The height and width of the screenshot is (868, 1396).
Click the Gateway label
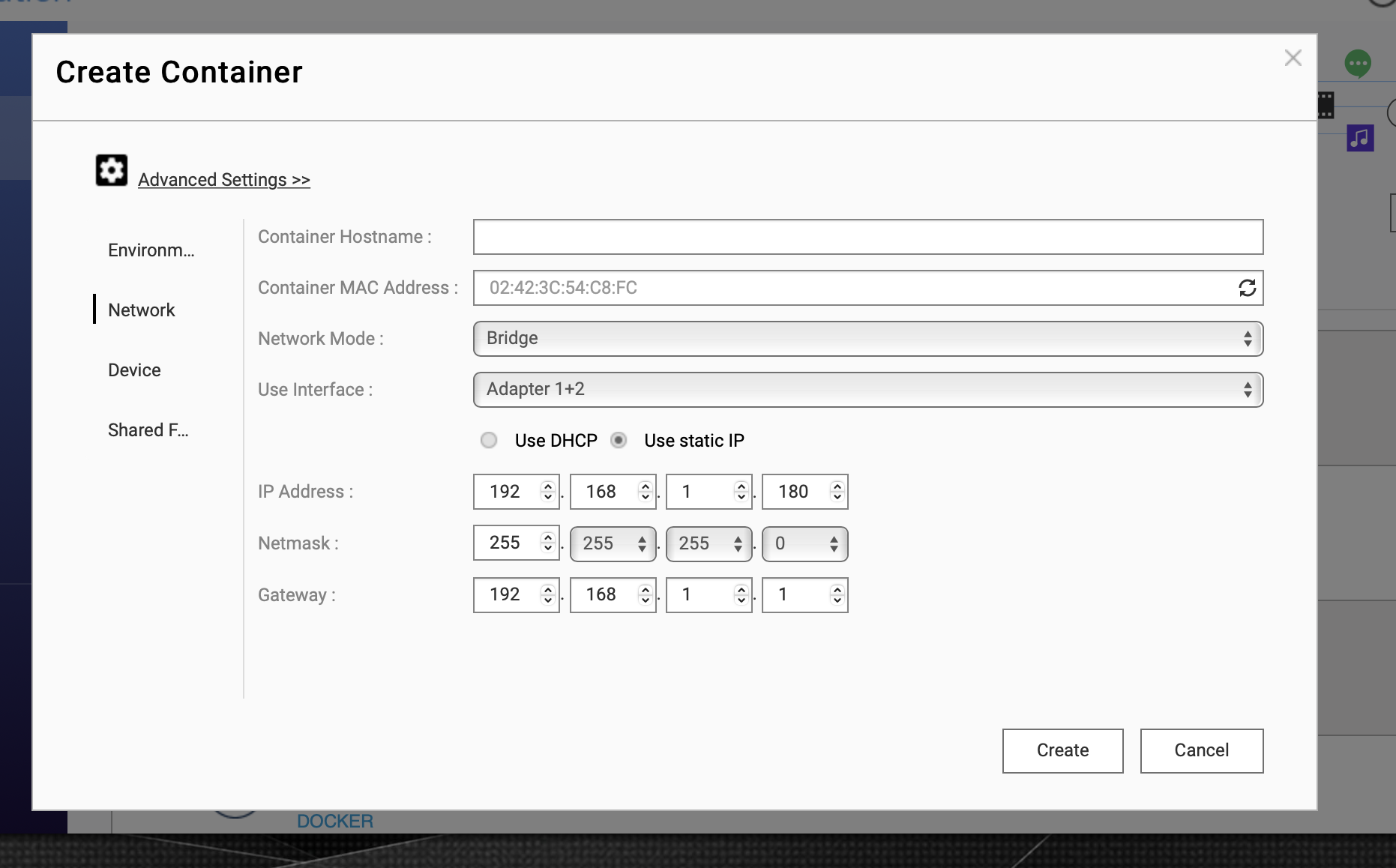tap(297, 595)
